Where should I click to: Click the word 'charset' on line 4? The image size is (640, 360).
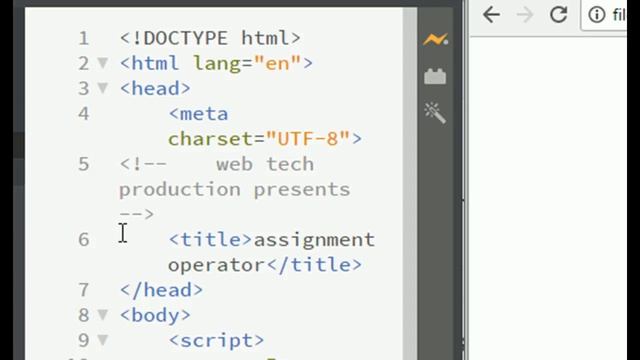point(210,139)
